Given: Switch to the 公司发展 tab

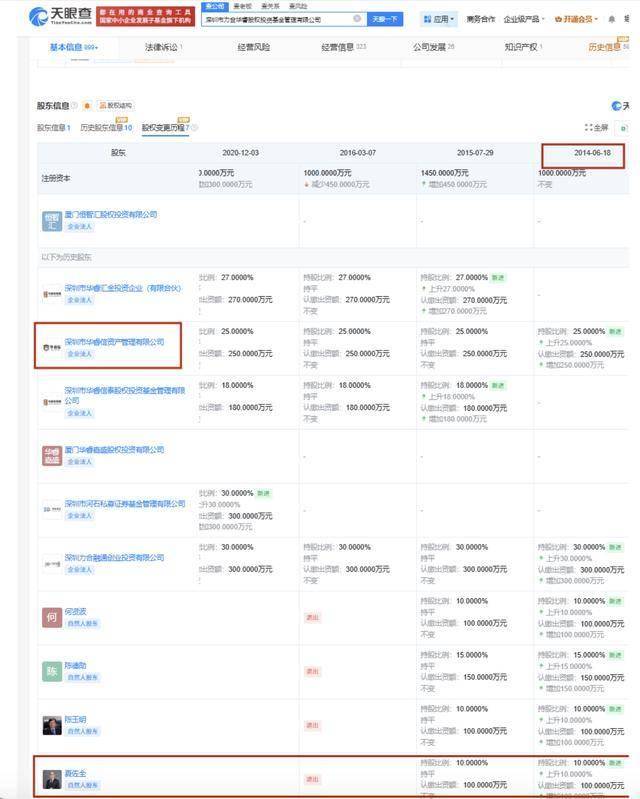Looking at the screenshot, I should tap(434, 47).
